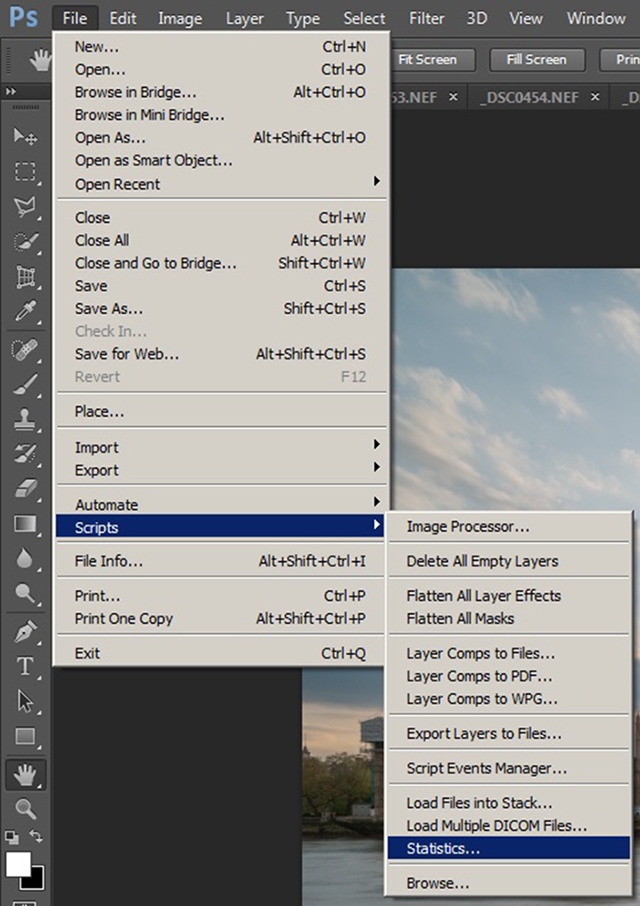This screenshot has width=640, height=906.
Task: Click the Zoom tool in toolbar
Action: point(25,808)
